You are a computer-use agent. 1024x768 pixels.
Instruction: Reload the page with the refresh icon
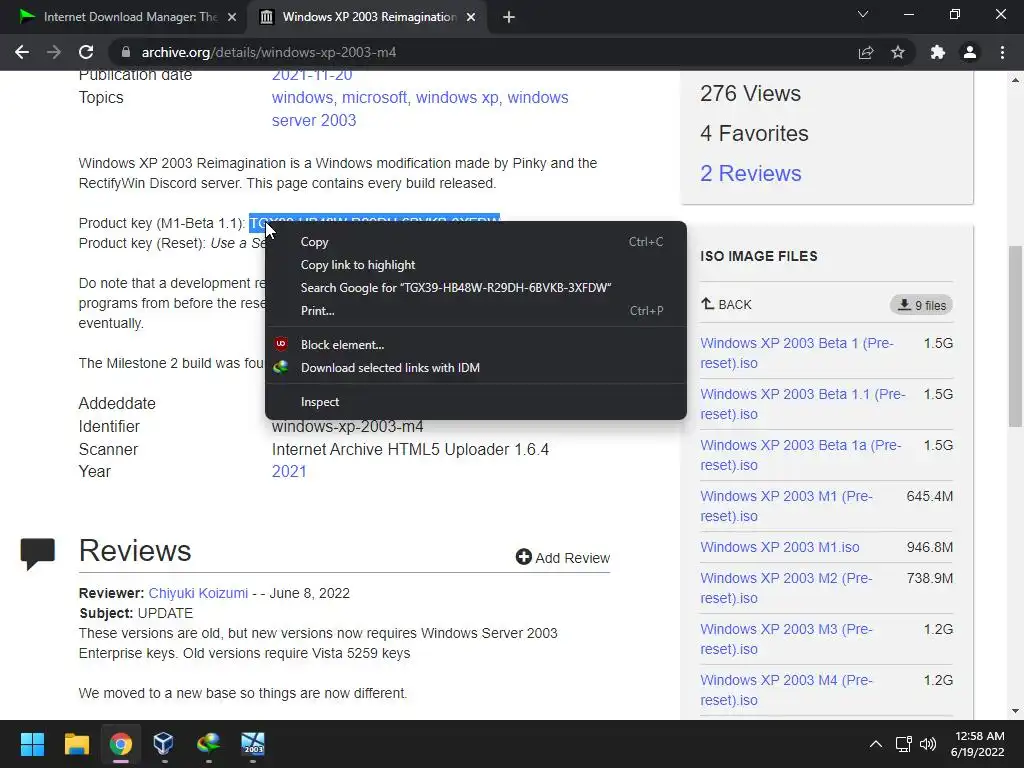pyautogui.click(x=86, y=52)
